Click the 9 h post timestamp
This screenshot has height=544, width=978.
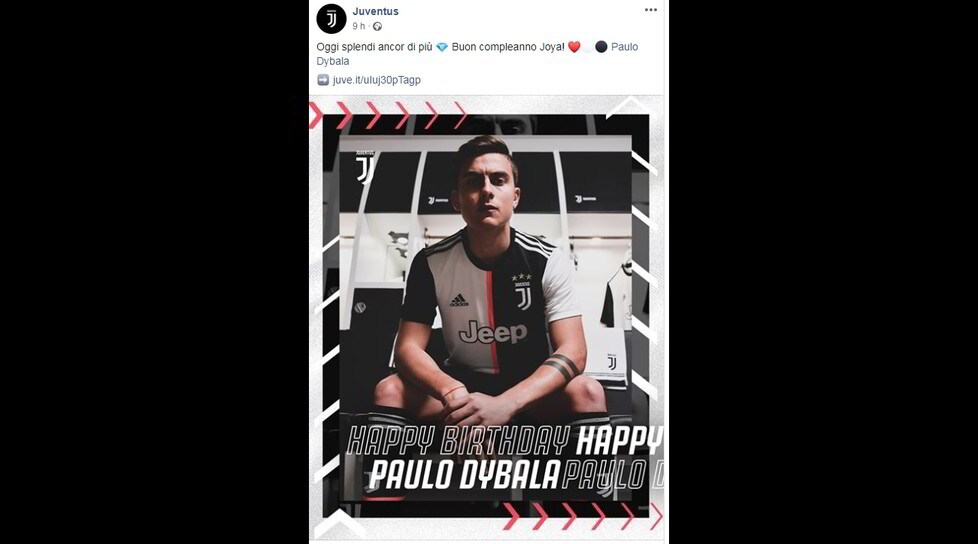tap(358, 26)
